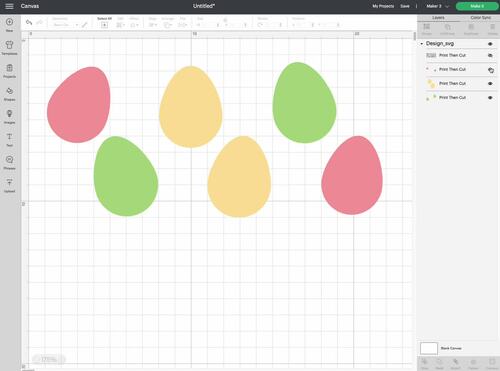The image size is (500, 371).
Task: Click the Undo arrow
Action: (29, 23)
